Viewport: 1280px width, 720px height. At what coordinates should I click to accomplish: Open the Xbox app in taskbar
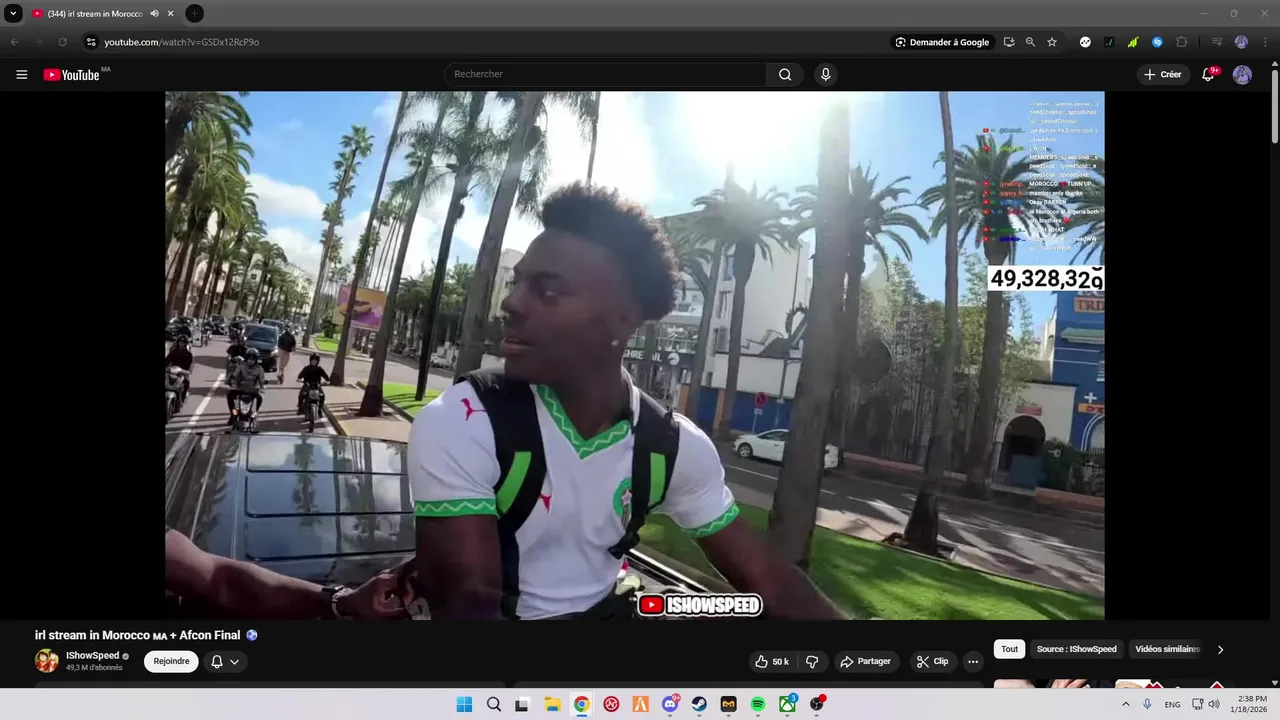[x=788, y=704]
